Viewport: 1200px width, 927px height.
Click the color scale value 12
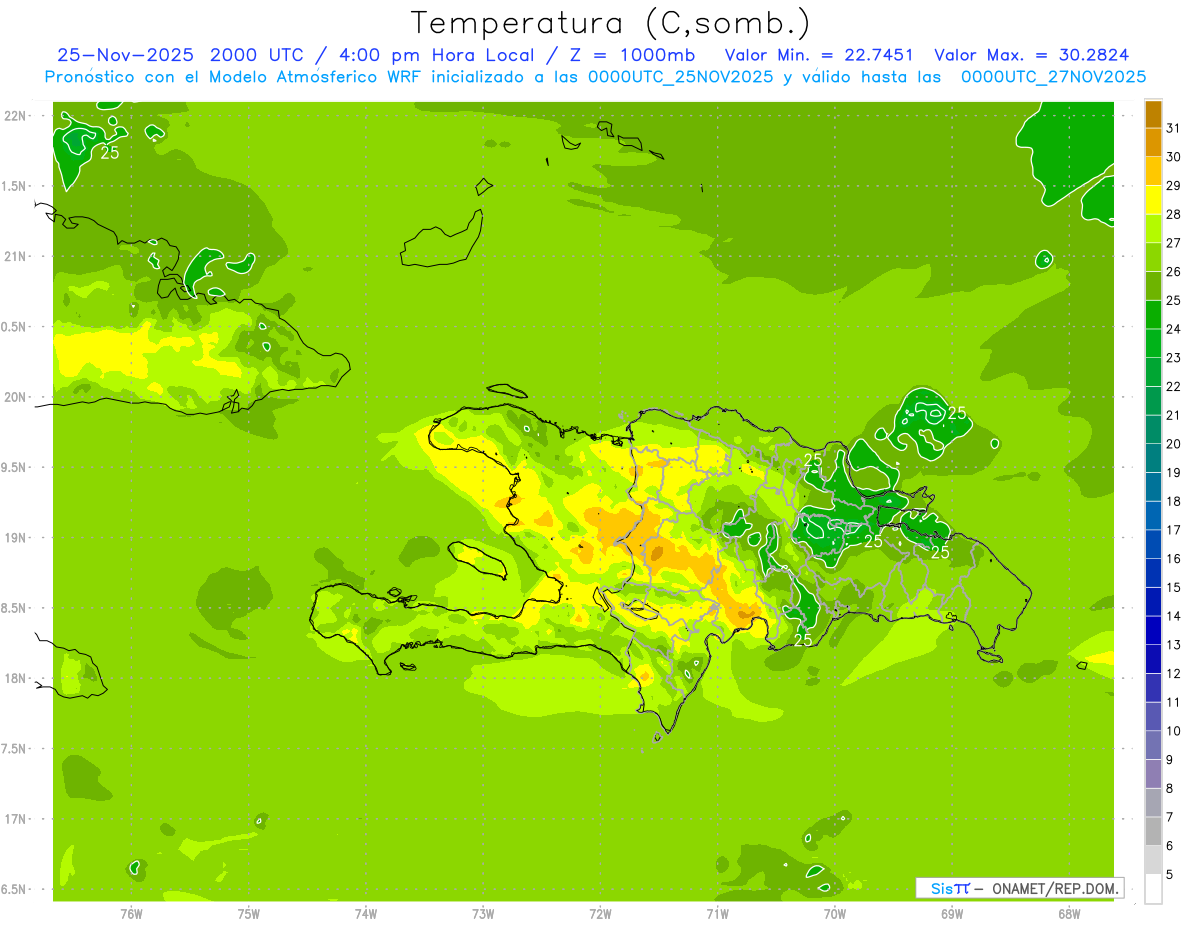coord(1174,673)
